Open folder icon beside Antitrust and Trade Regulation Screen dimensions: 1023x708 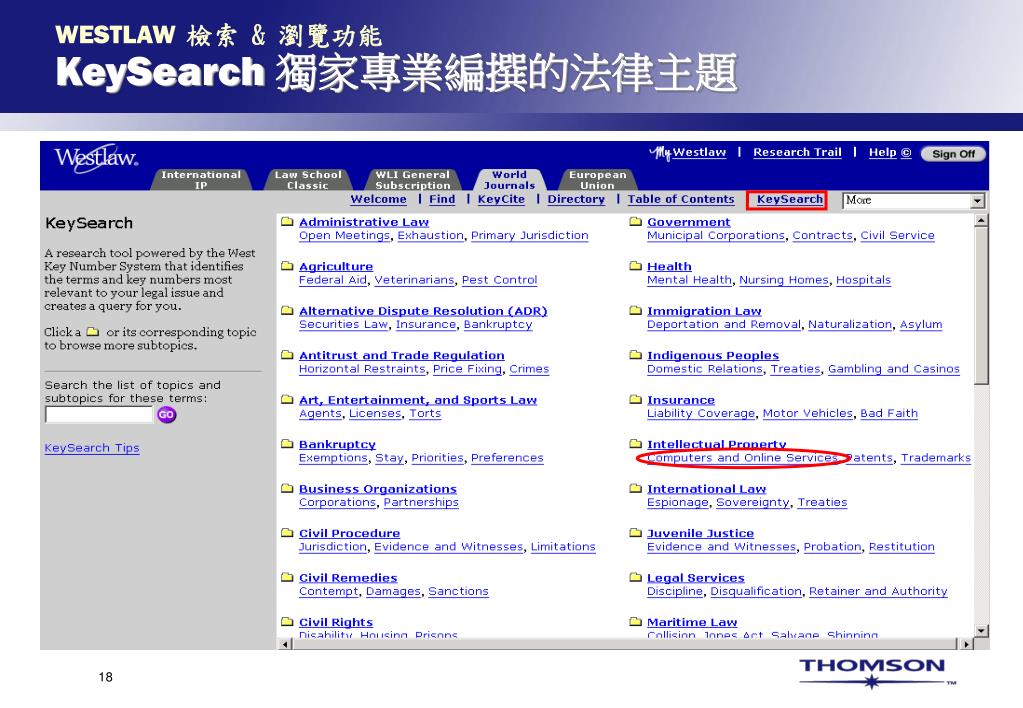(x=287, y=355)
